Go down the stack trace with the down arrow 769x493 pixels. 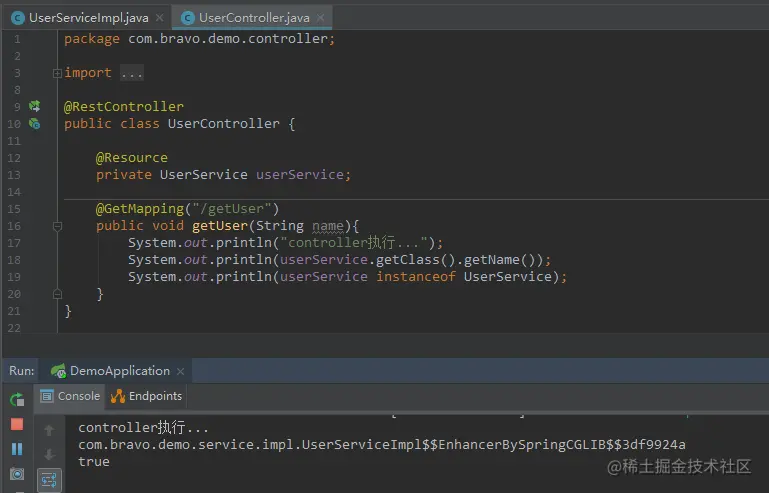click(49, 455)
